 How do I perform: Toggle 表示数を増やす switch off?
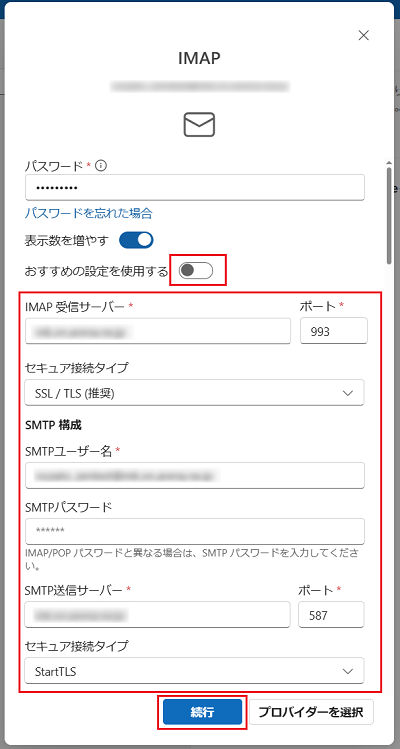click(x=136, y=240)
